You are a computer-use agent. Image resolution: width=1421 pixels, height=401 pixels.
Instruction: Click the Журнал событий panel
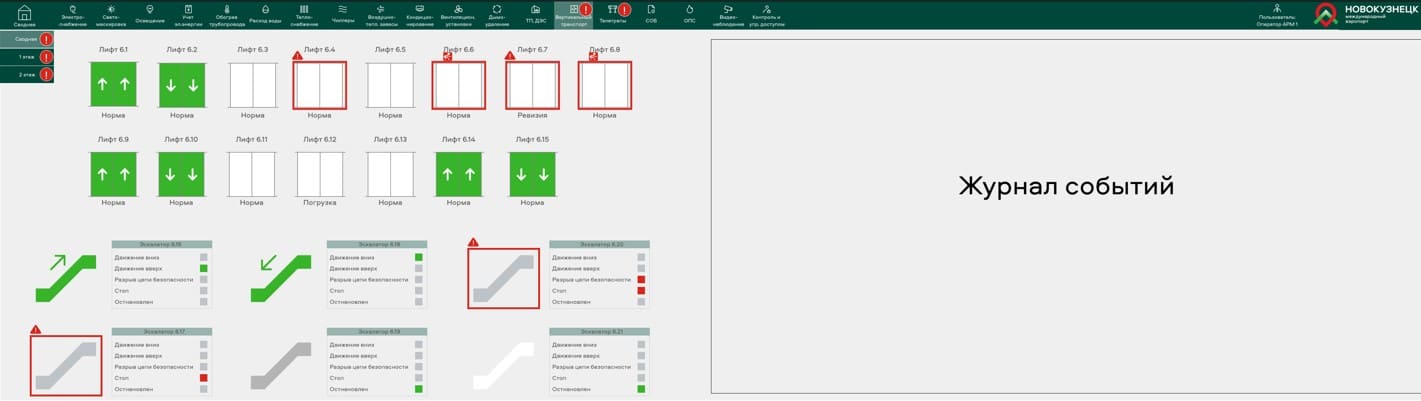1064,216
